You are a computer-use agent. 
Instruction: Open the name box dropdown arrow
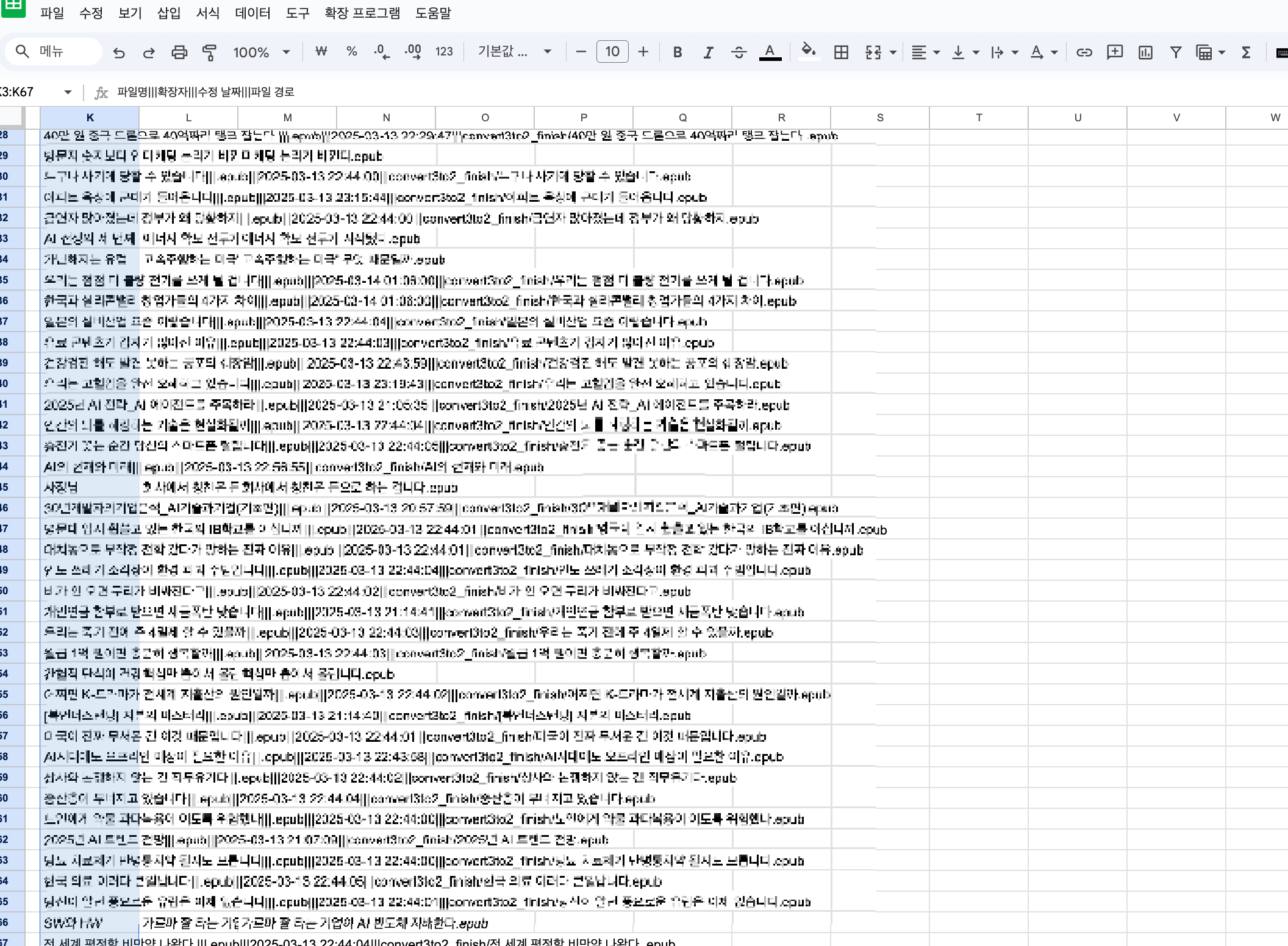tap(68, 92)
